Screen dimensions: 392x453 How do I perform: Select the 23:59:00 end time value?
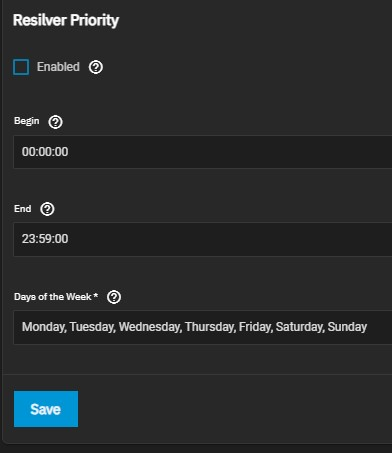45,239
